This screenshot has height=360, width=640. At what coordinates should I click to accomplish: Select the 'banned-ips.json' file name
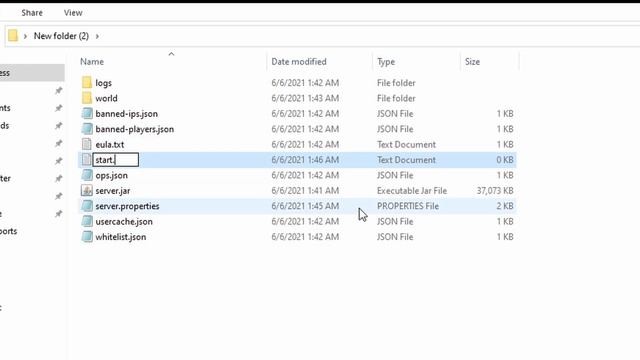tap(127, 114)
